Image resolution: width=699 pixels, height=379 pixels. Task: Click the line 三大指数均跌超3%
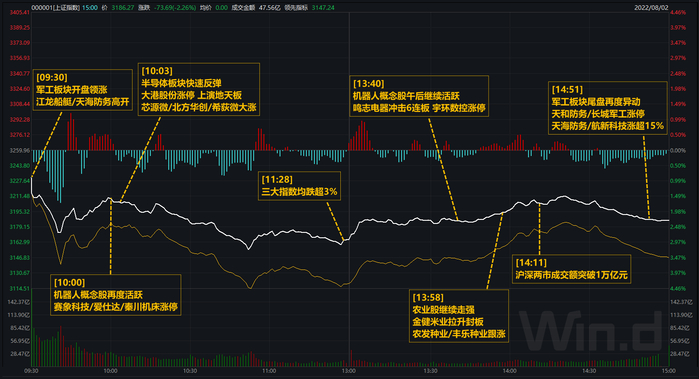[299, 192]
